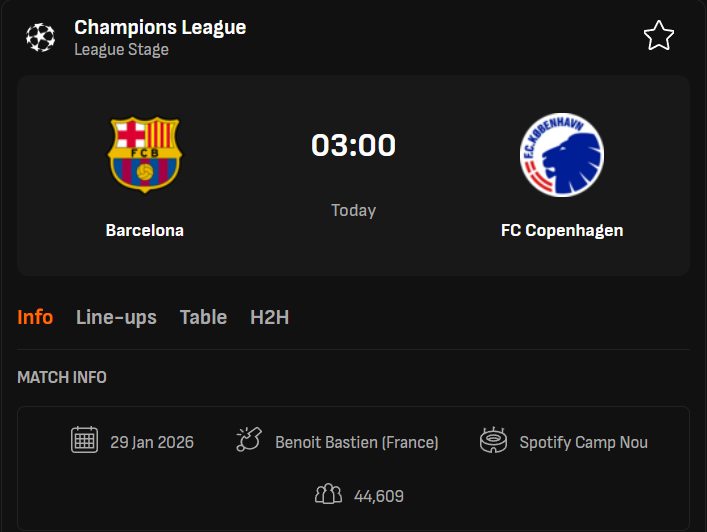The height and width of the screenshot is (532, 707).
Task: Click referee name Benoit Bastien (France)
Action: (x=357, y=441)
